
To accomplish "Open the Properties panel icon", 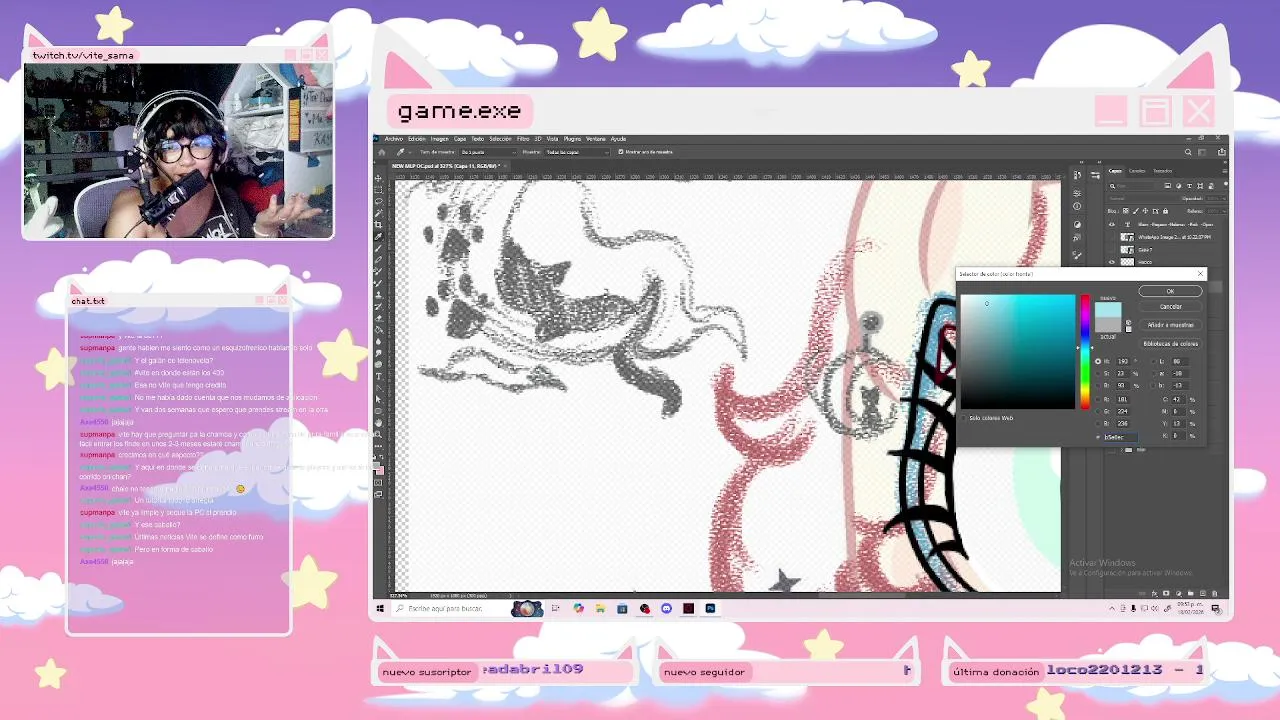I will pyautogui.click(x=1077, y=193).
